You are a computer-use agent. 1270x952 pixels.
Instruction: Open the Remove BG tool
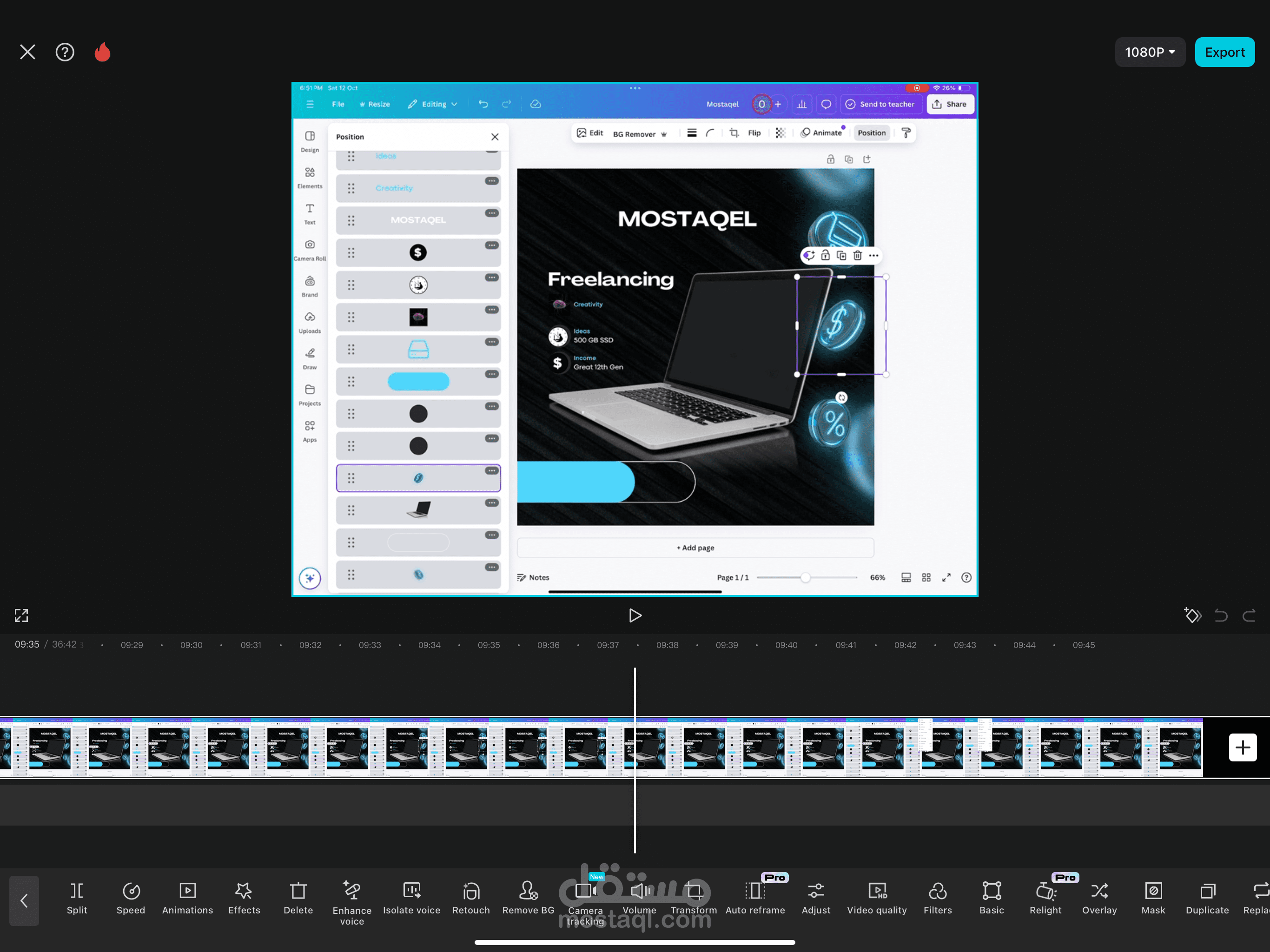tap(528, 898)
